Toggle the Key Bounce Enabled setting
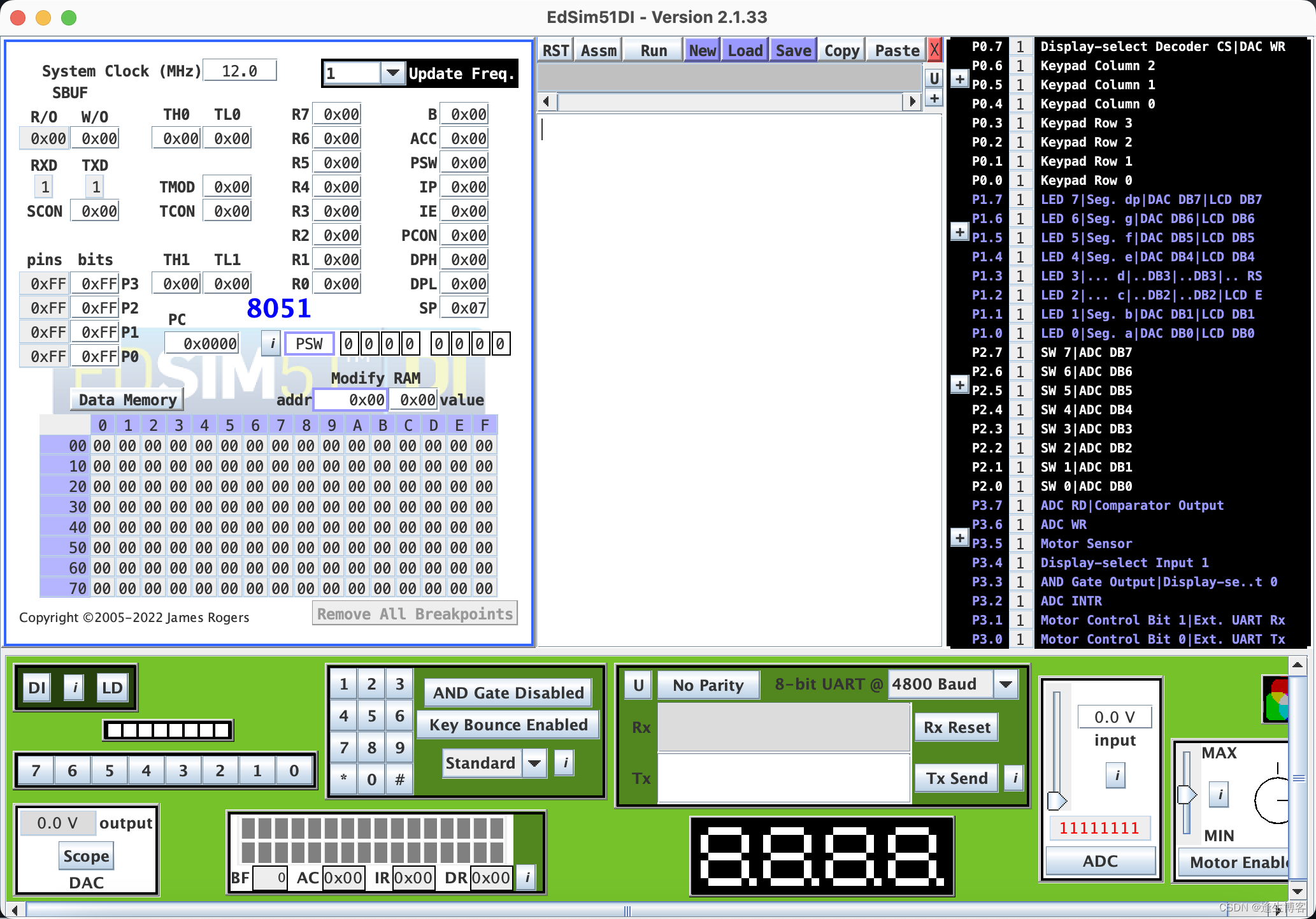1316x919 pixels. point(508,725)
